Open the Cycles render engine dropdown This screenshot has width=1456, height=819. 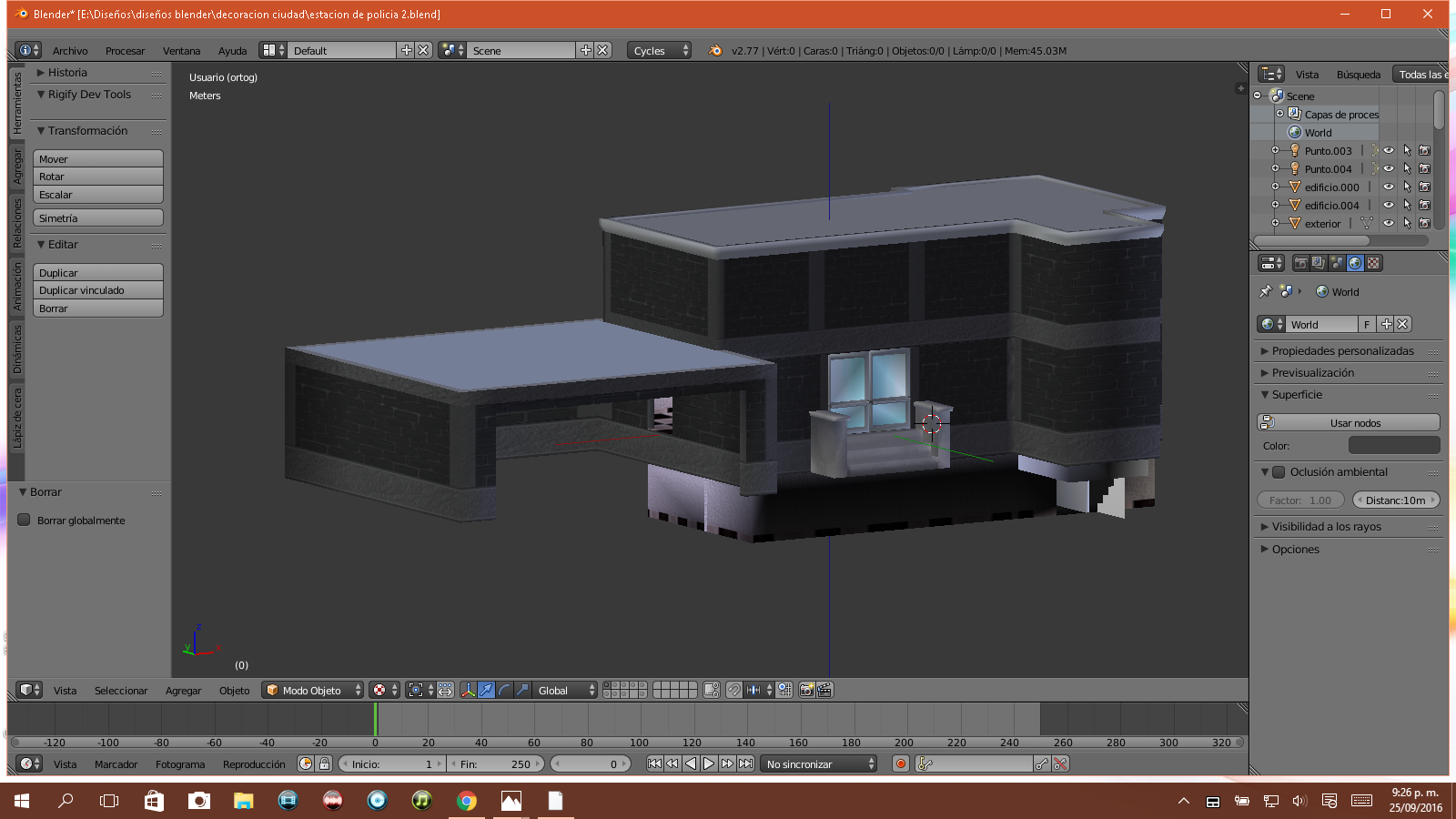[660, 51]
